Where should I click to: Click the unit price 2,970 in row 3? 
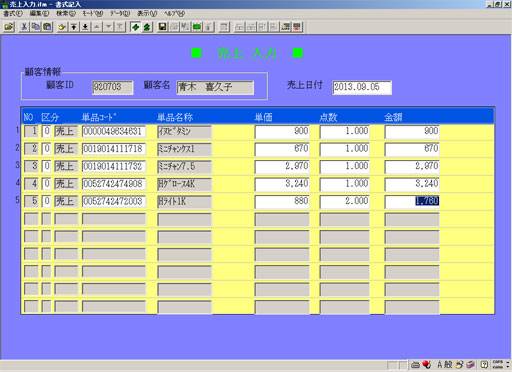282,166
